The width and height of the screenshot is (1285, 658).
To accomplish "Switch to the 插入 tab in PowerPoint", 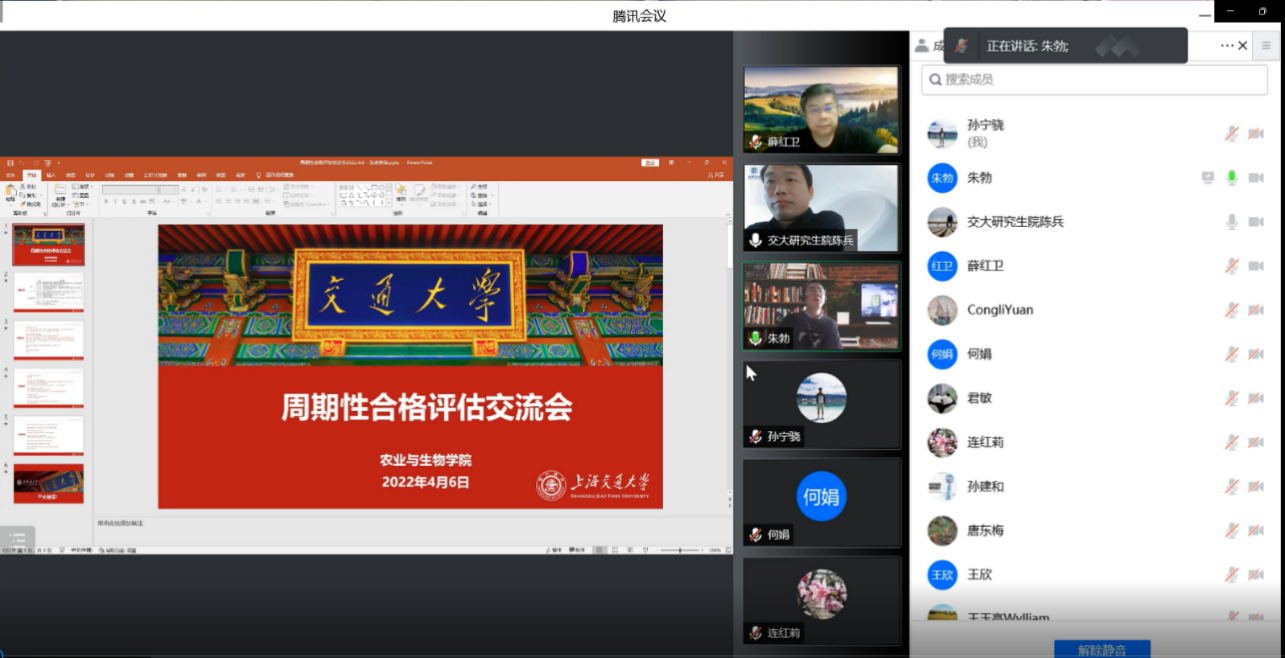I will pos(51,174).
